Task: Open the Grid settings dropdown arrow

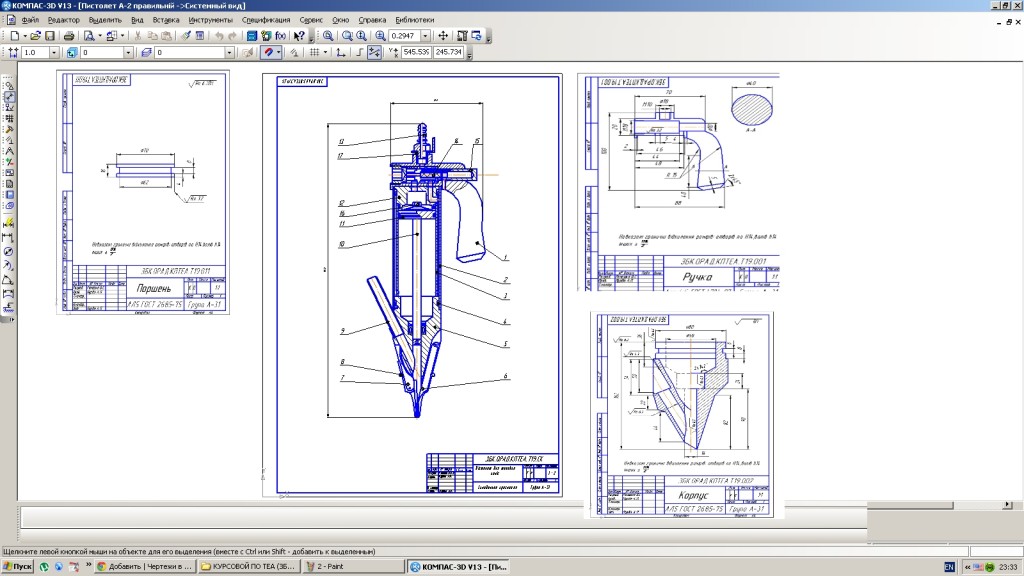Action: (x=325, y=52)
